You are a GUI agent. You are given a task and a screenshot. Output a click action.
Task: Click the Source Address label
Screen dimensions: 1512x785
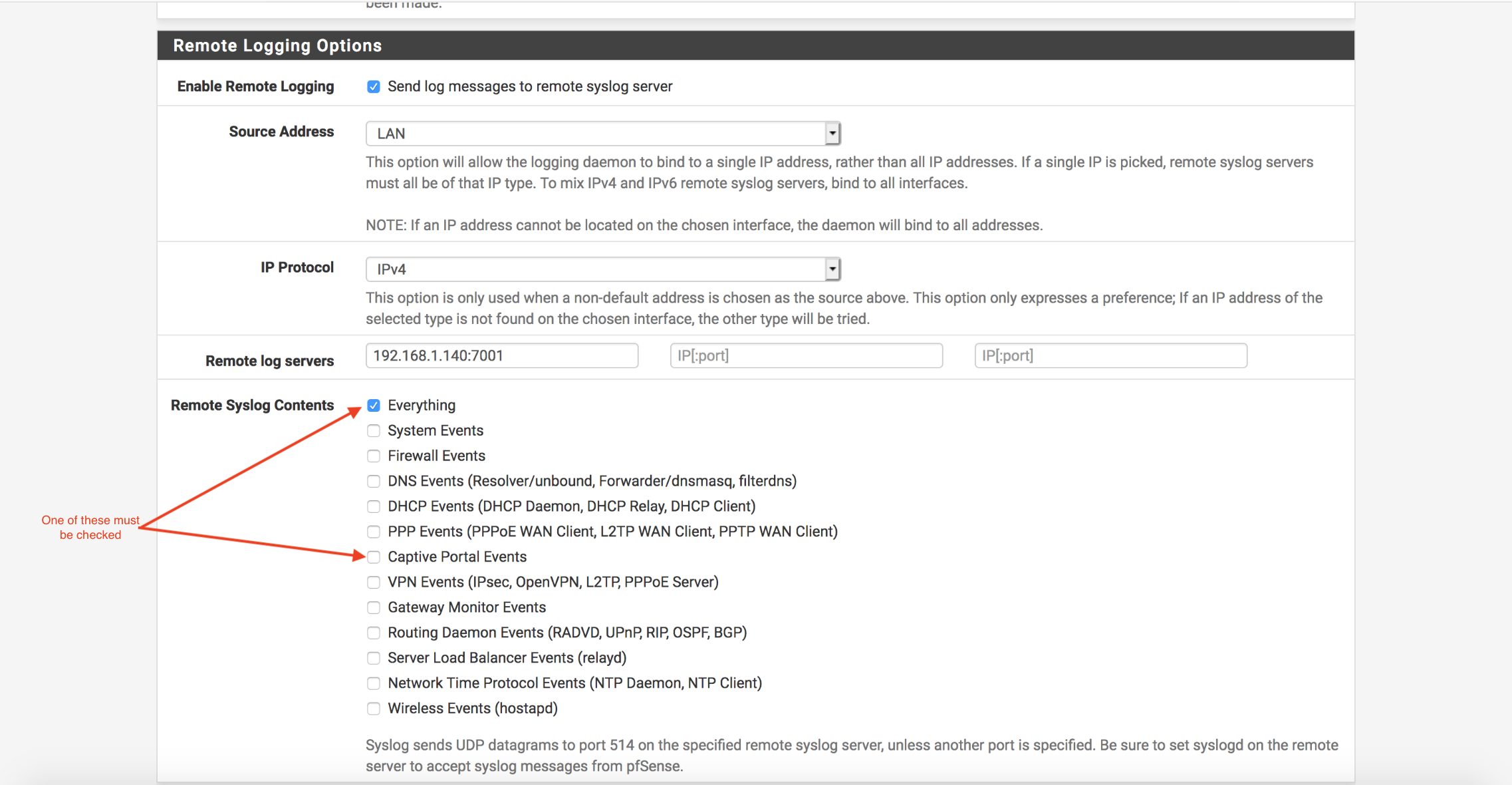(281, 132)
